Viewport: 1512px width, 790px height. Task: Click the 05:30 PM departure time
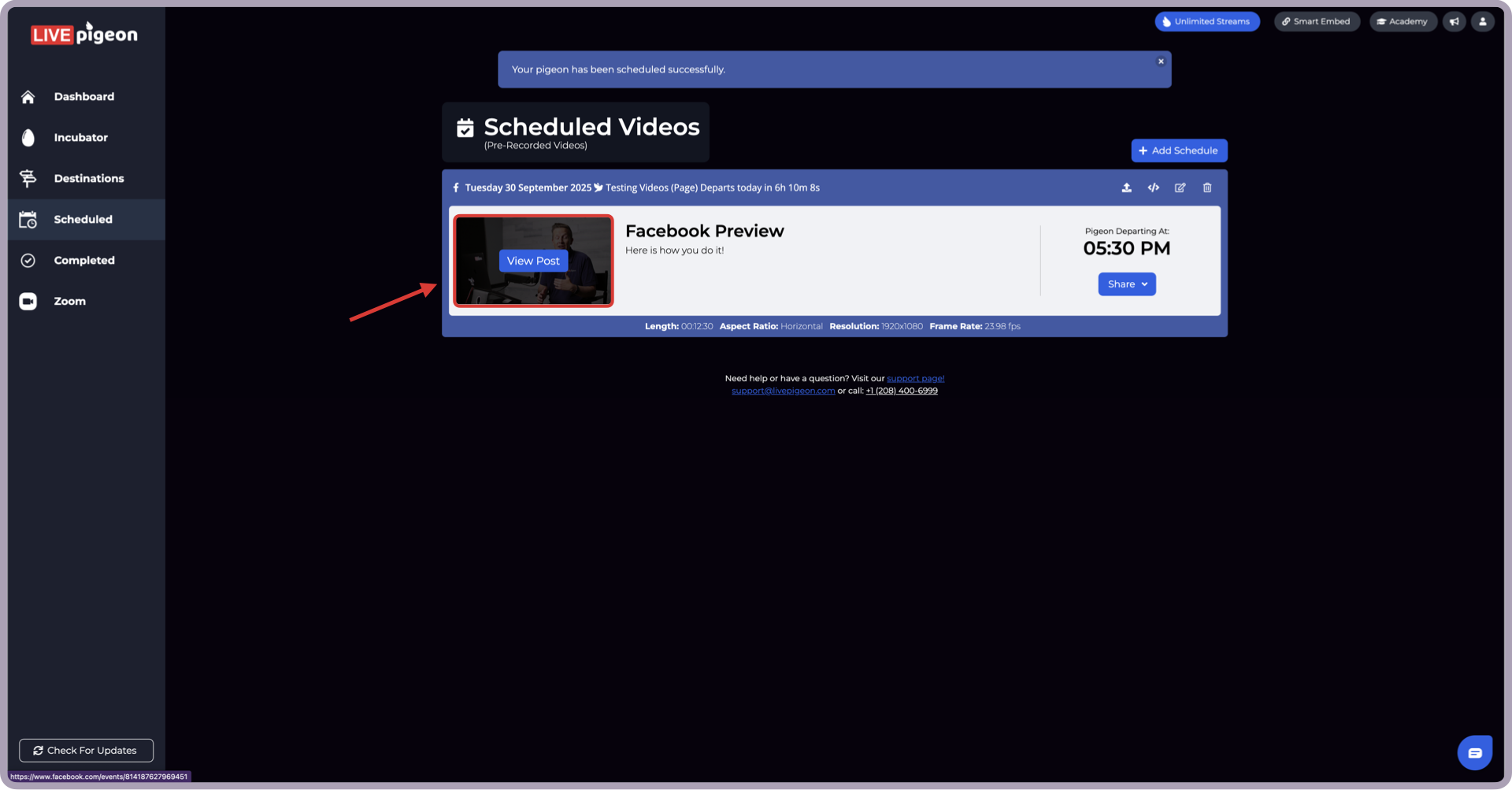click(x=1127, y=249)
